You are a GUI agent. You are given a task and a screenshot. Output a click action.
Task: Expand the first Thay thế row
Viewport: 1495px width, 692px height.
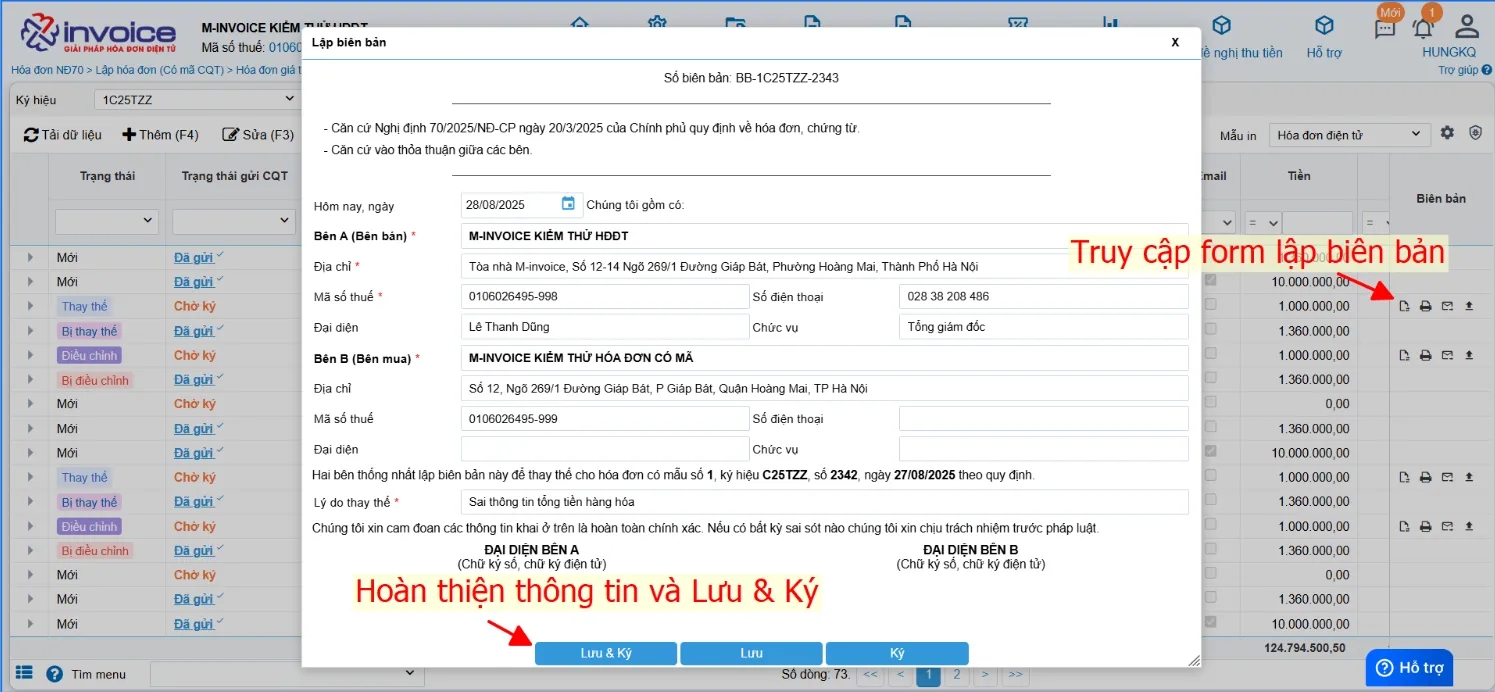point(30,307)
